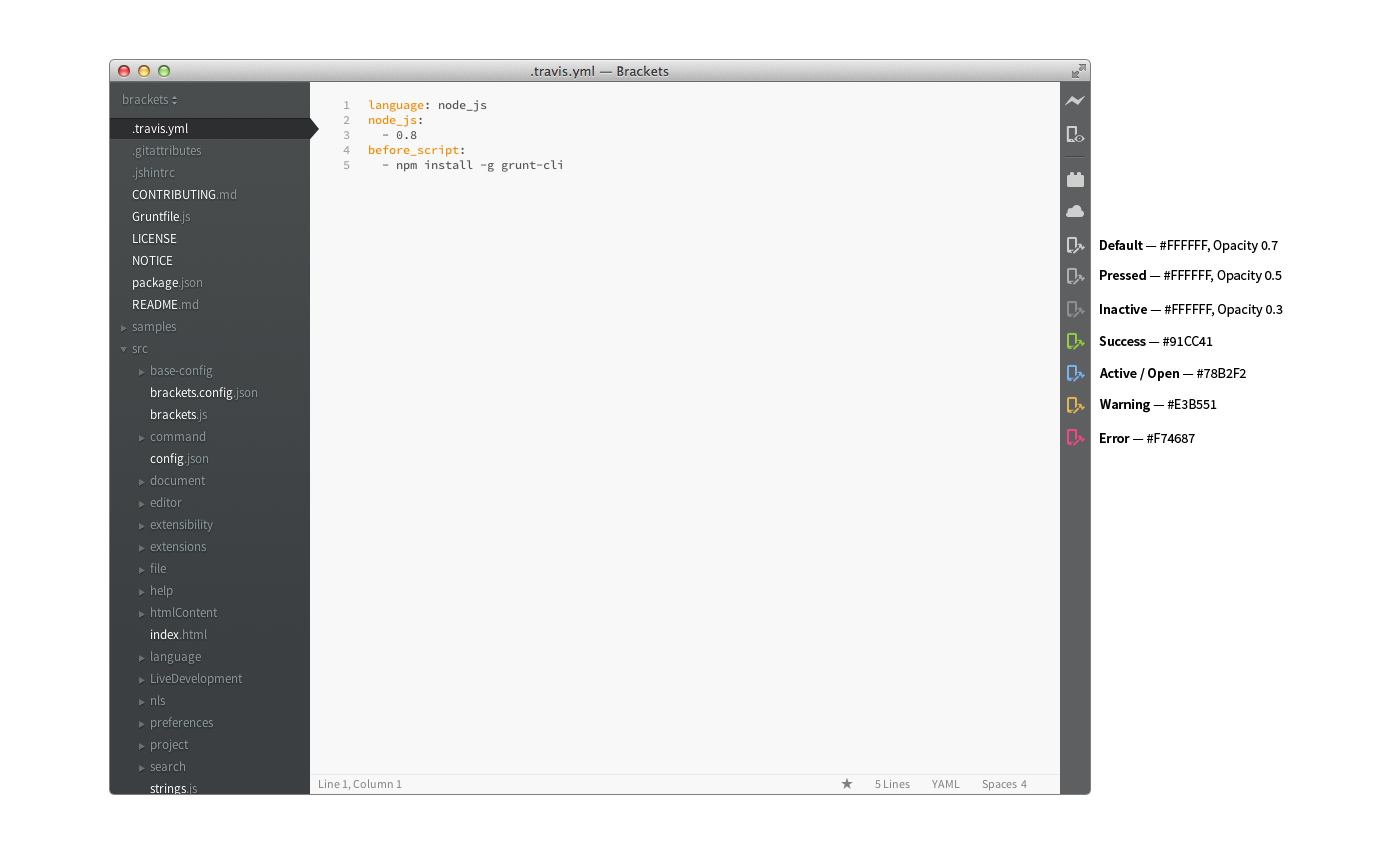
Task: Click the cloud icon in right toolbar
Action: click(1075, 211)
